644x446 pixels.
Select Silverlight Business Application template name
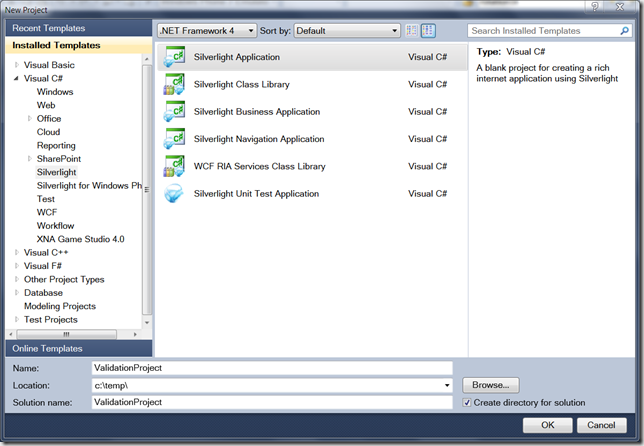coord(257,112)
